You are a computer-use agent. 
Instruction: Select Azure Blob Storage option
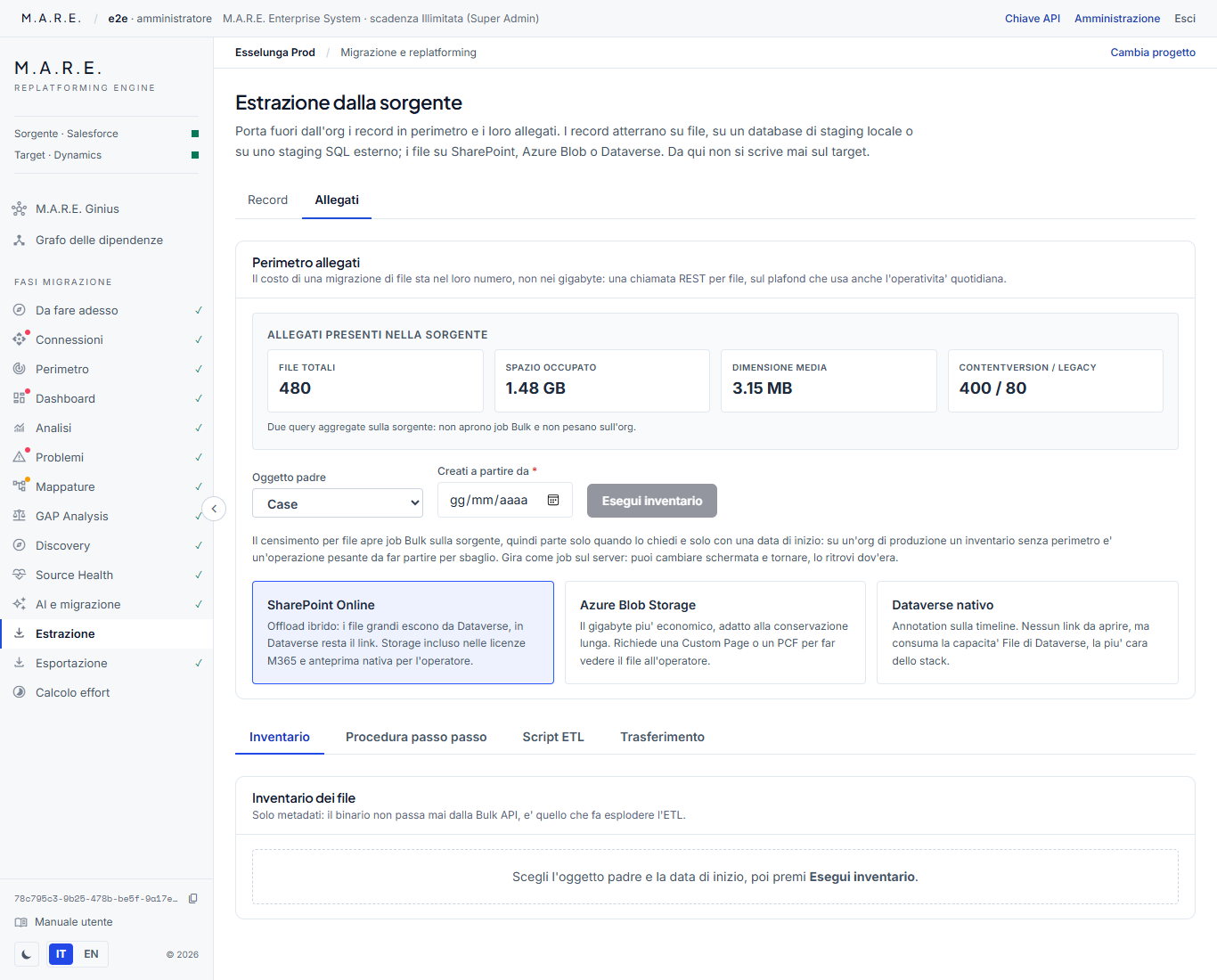coord(715,633)
